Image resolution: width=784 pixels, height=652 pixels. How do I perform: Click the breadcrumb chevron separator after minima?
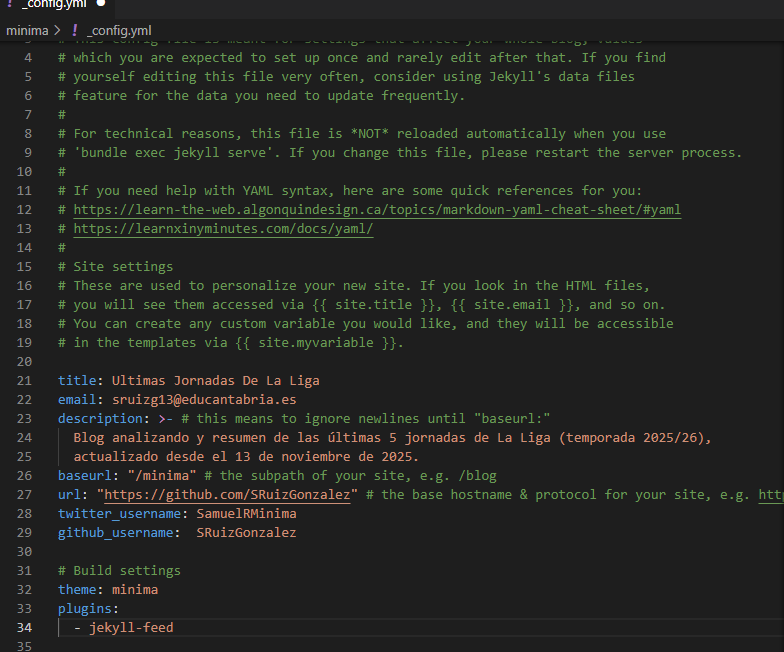pyautogui.click(x=58, y=31)
